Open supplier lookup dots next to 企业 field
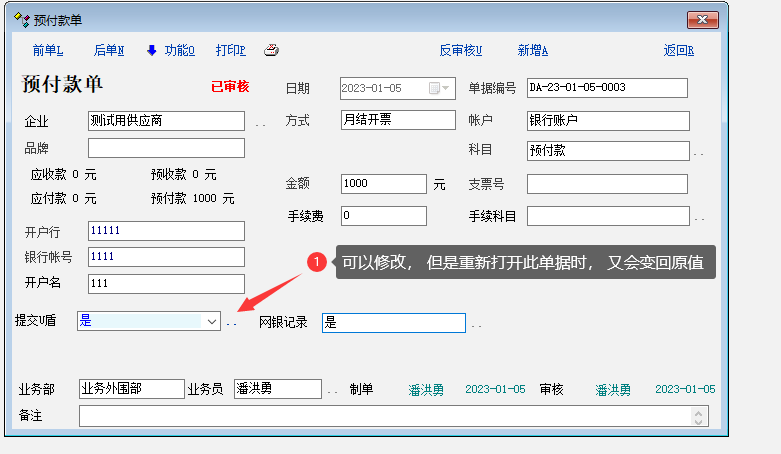 point(260,124)
